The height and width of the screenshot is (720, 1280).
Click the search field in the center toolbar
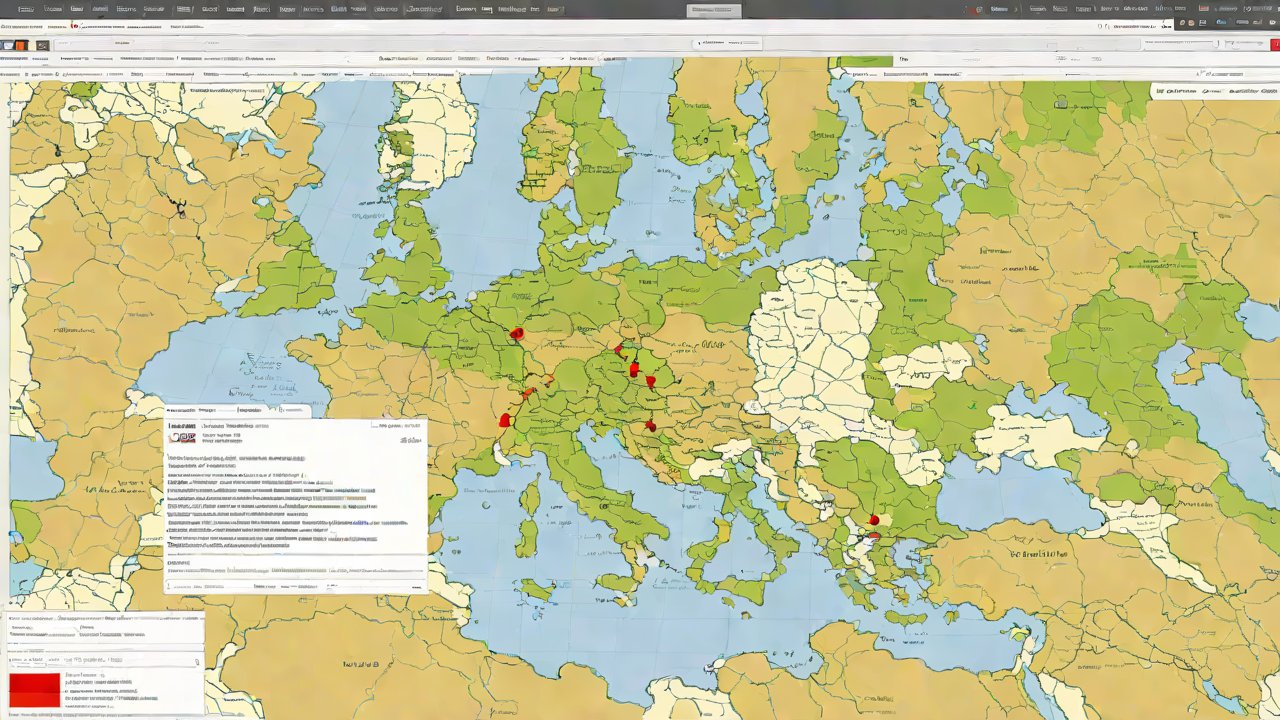(x=728, y=44)
